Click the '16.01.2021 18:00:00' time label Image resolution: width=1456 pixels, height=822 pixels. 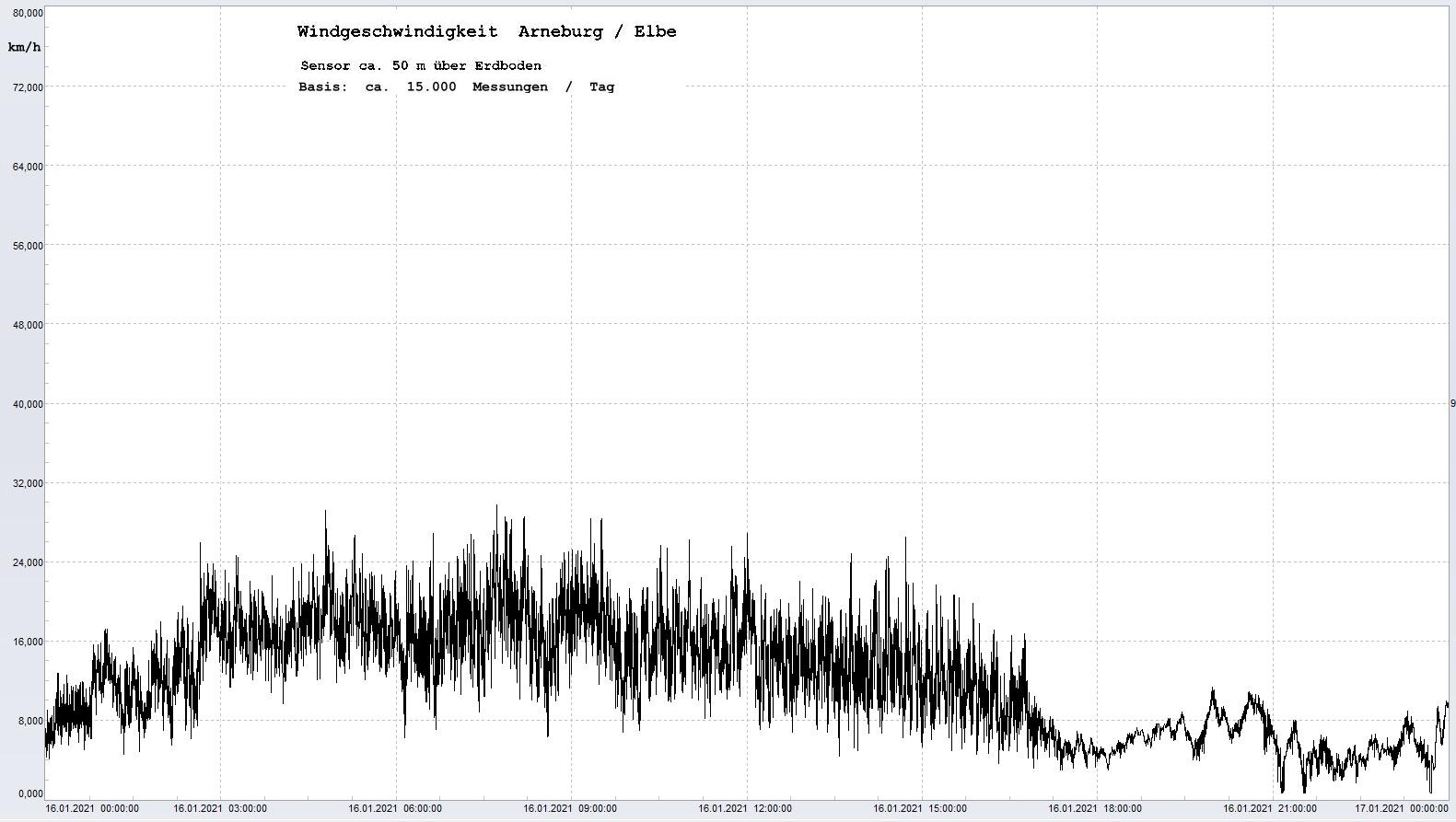[x=1095, y=809]
